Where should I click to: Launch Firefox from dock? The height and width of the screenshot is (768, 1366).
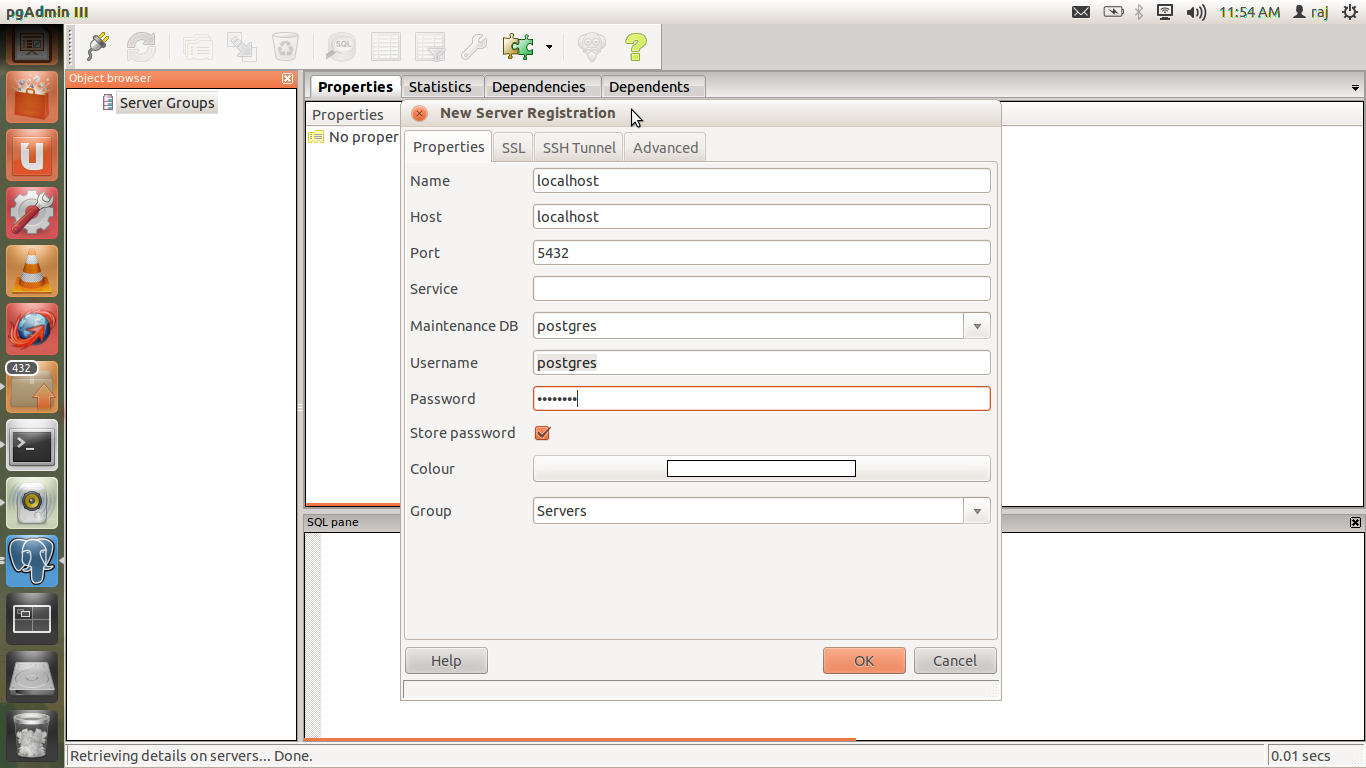(32, 330)
